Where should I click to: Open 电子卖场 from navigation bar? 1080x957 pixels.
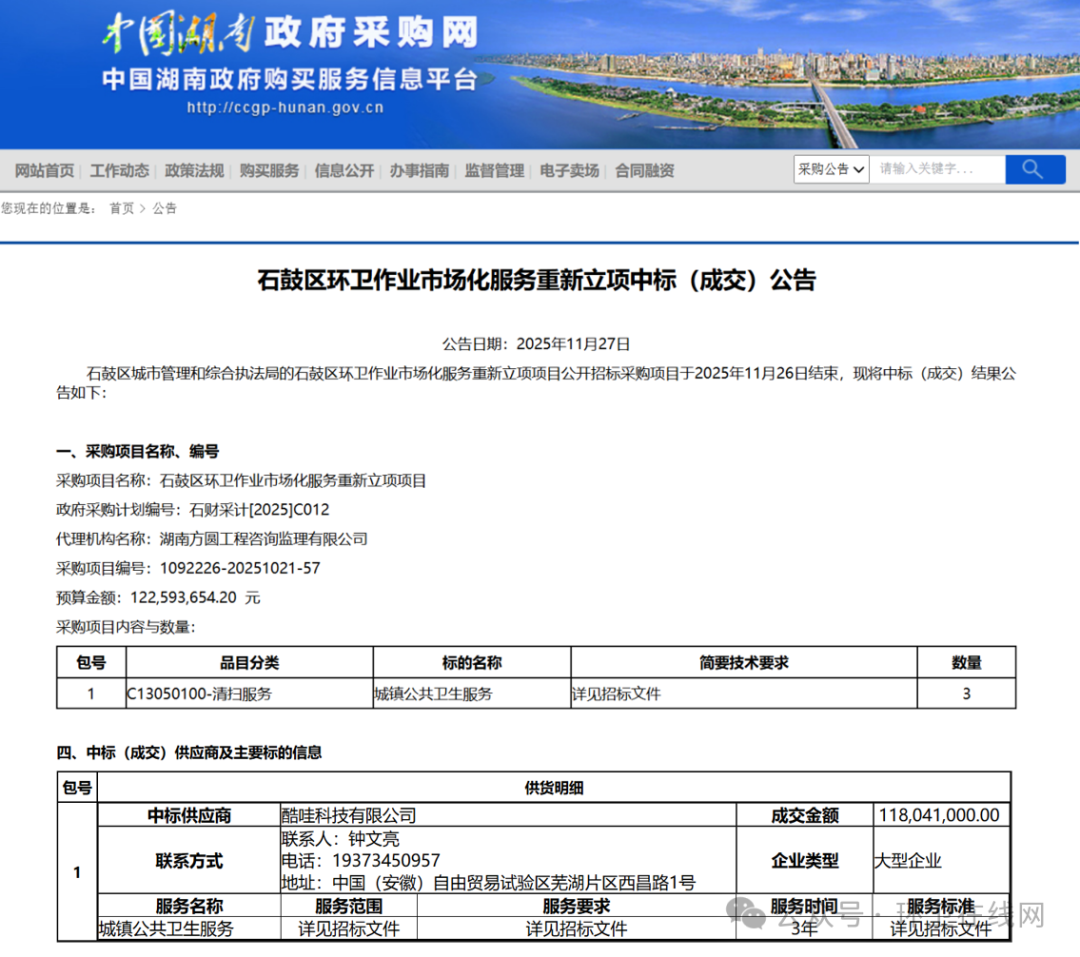coord(570,171)
